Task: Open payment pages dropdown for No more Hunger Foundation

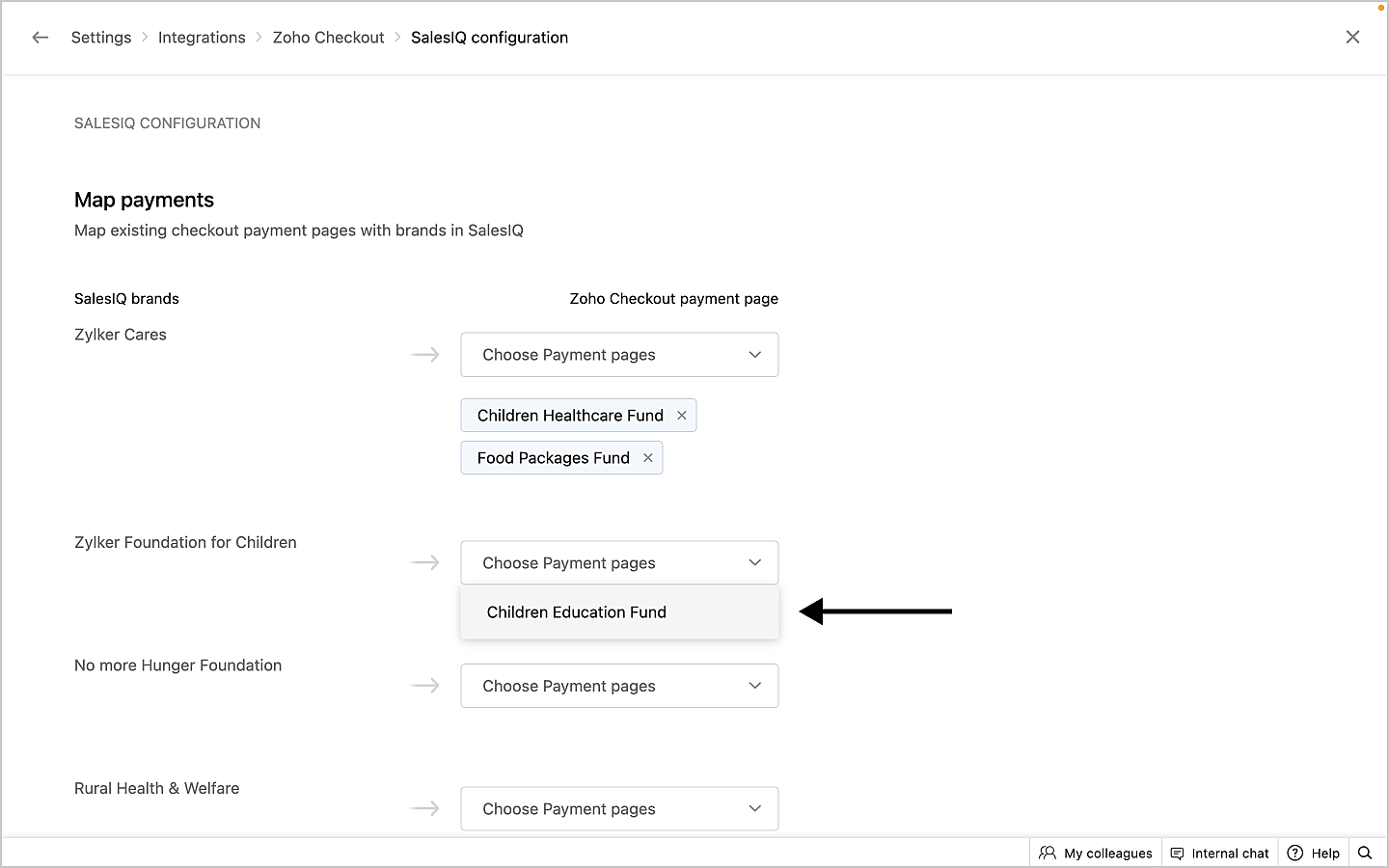Action: (619, 687)
